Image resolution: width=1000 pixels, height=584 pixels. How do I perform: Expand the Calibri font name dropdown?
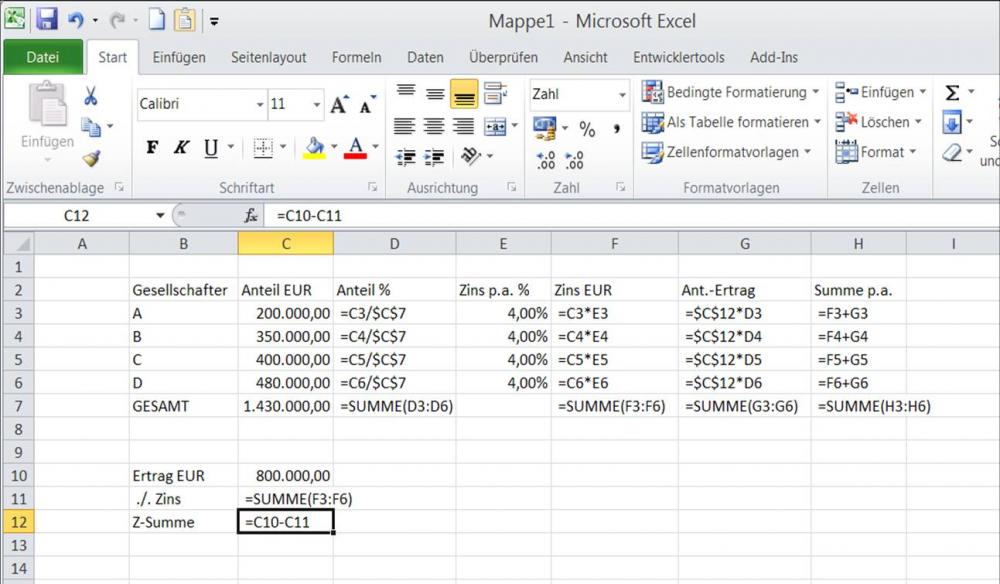click(x=259, y=104)
